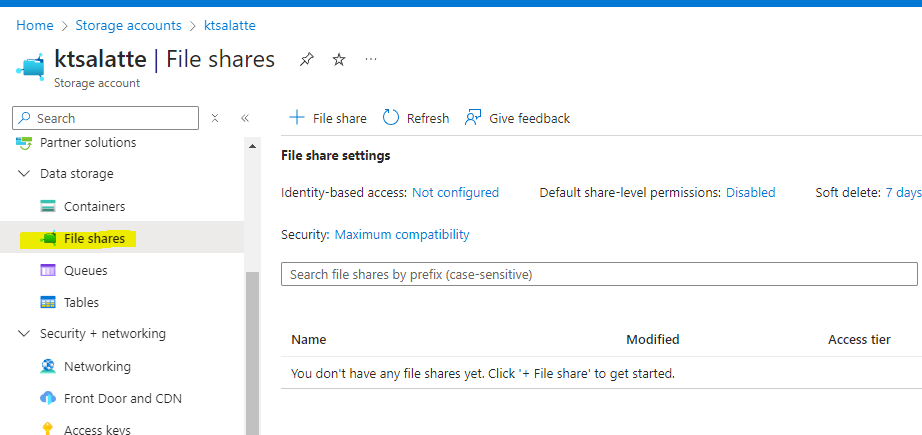Click the Tables grid icon
This screenshot has width=922, height=435.
click(48, 302)
